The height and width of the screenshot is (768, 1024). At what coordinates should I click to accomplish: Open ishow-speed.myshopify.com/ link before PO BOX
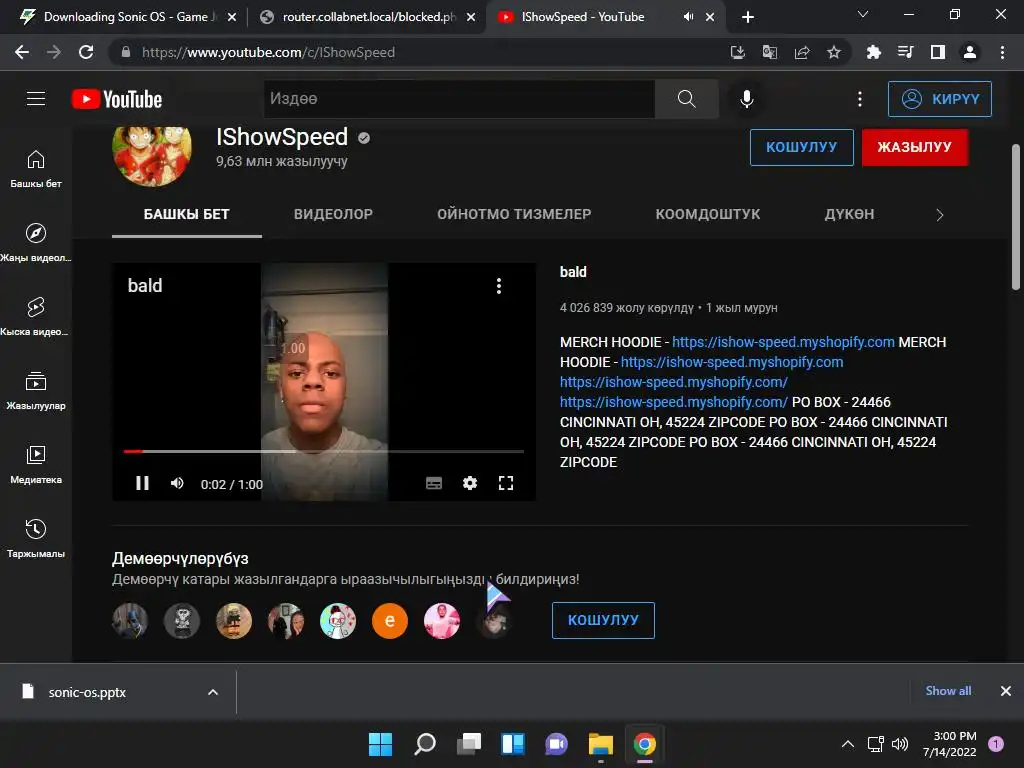pos(673,402)
